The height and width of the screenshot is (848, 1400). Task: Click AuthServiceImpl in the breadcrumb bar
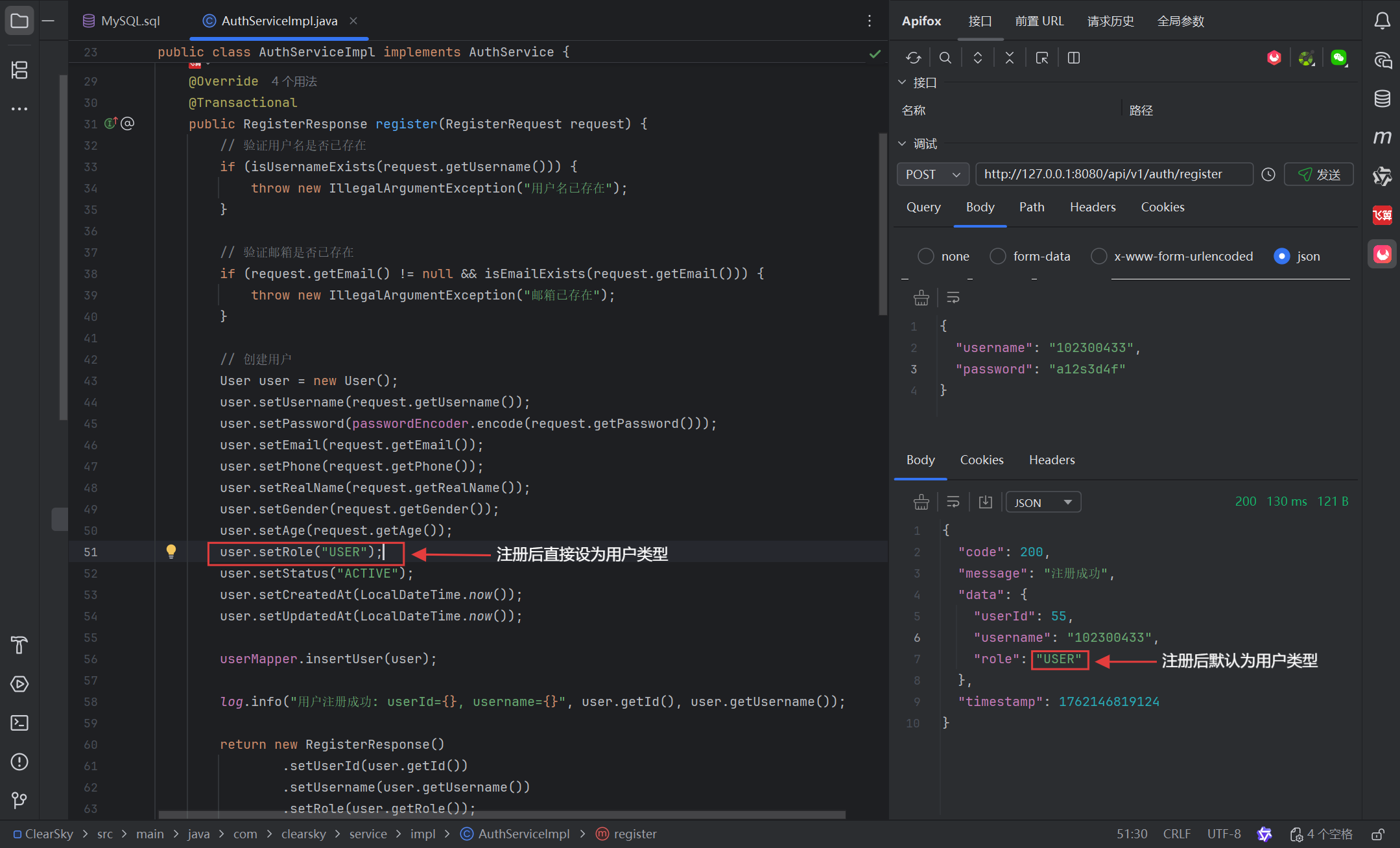tap(523, 834)
